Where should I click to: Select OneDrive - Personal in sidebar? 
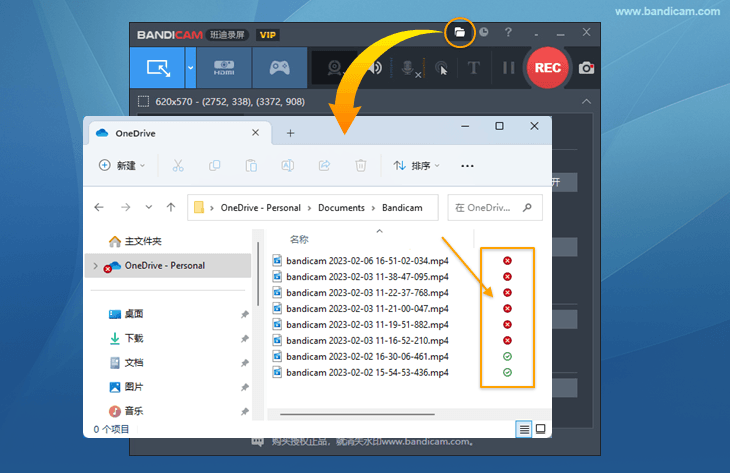(168, 266)
